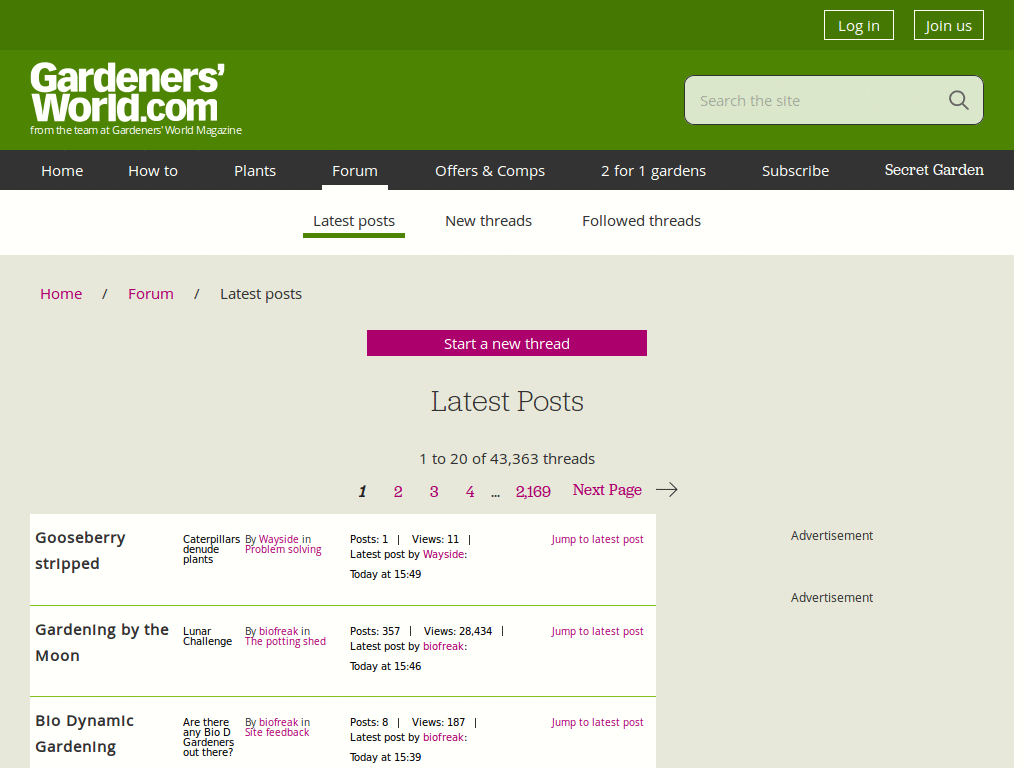Click the Home breadcrumb link
The height and width of the screenshot is (768, 1024).
(x=61, y=294)
